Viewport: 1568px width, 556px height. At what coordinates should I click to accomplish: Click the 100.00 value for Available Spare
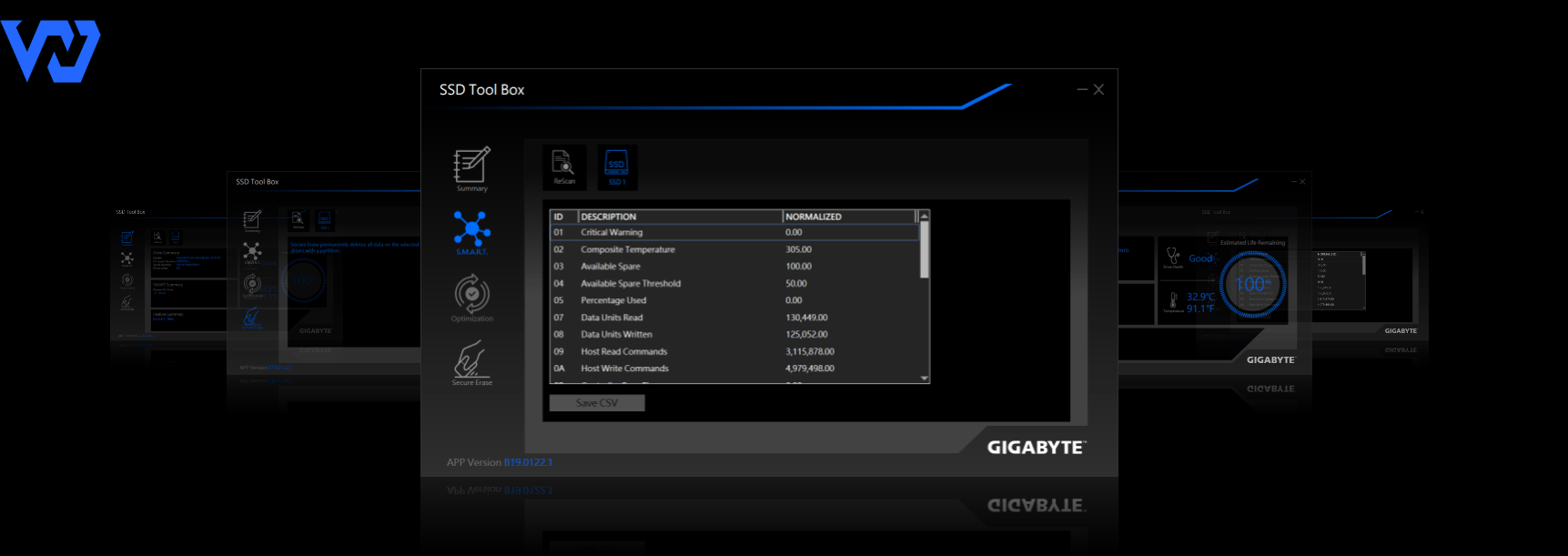coord(799,267)
